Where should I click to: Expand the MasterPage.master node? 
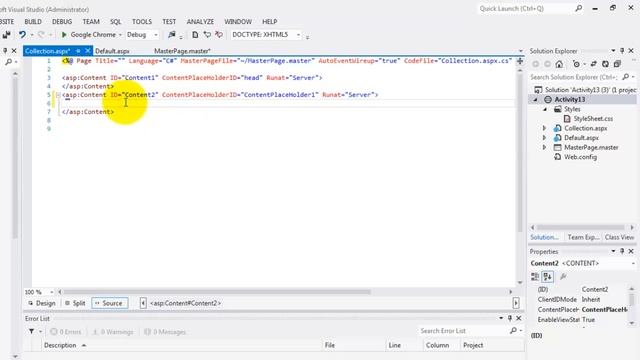[x=544, y=147]
